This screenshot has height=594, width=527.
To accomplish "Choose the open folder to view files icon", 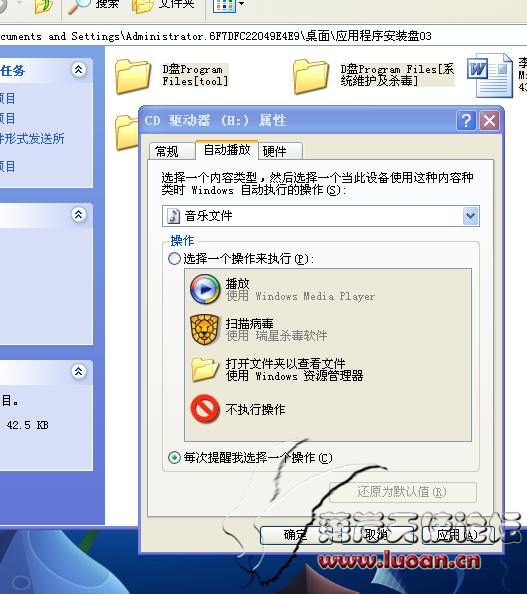I will click(205, 369).
